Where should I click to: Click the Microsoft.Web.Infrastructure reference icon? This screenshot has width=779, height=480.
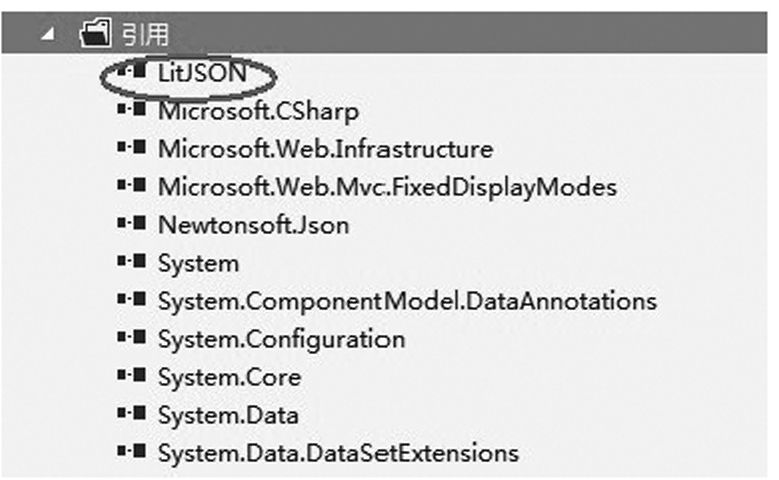(x=132, y=147)
